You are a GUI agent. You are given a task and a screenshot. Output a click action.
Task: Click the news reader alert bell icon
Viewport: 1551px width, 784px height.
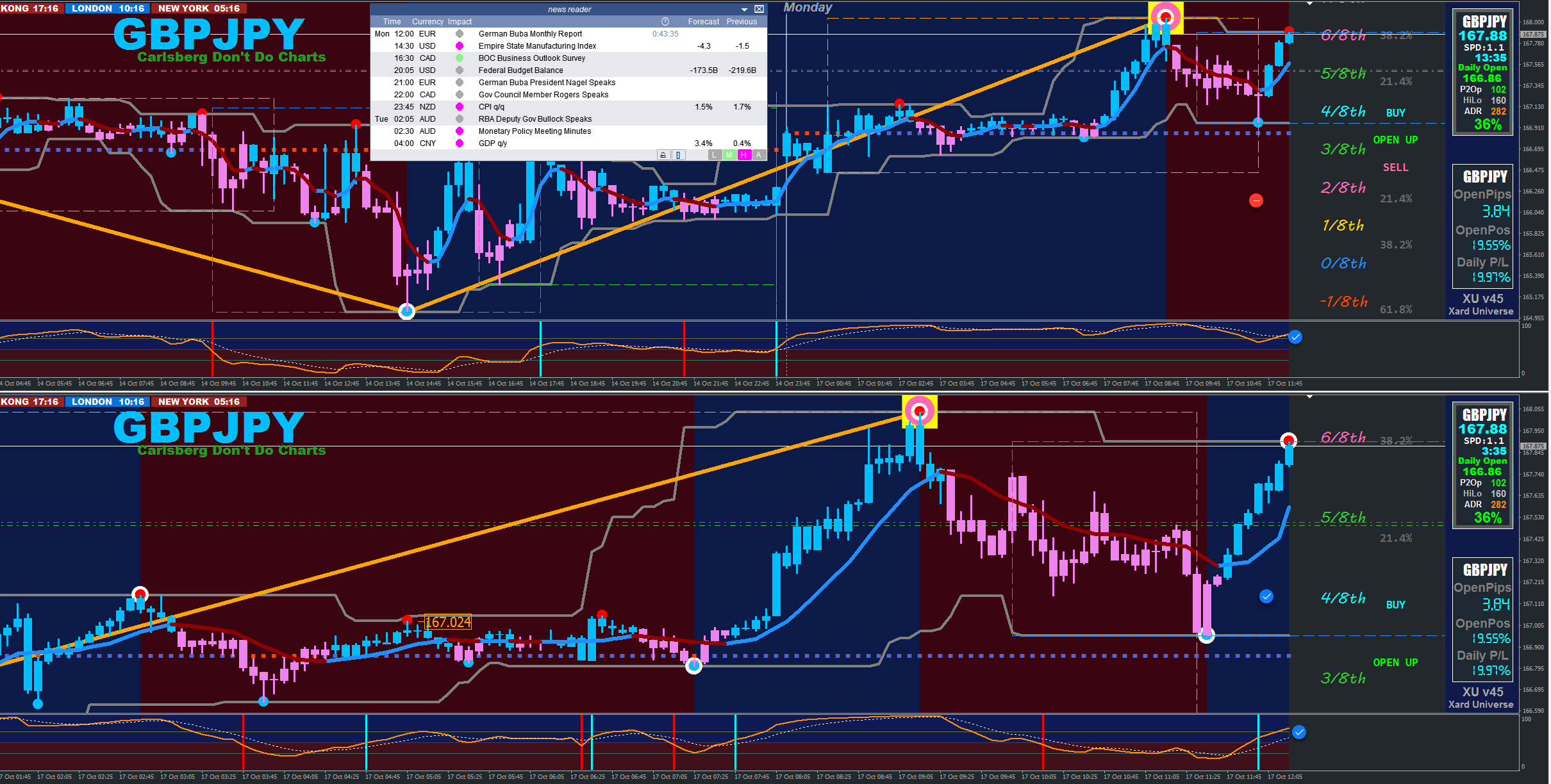(x=663, y=155)
